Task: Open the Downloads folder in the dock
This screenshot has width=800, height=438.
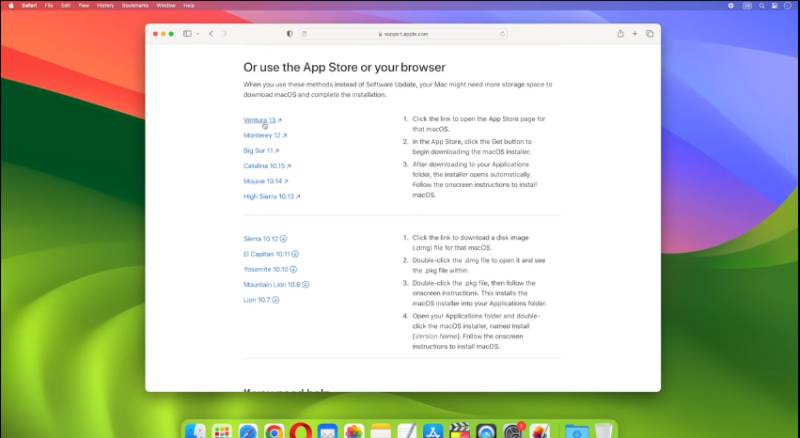Action: (x=576, y=432)
